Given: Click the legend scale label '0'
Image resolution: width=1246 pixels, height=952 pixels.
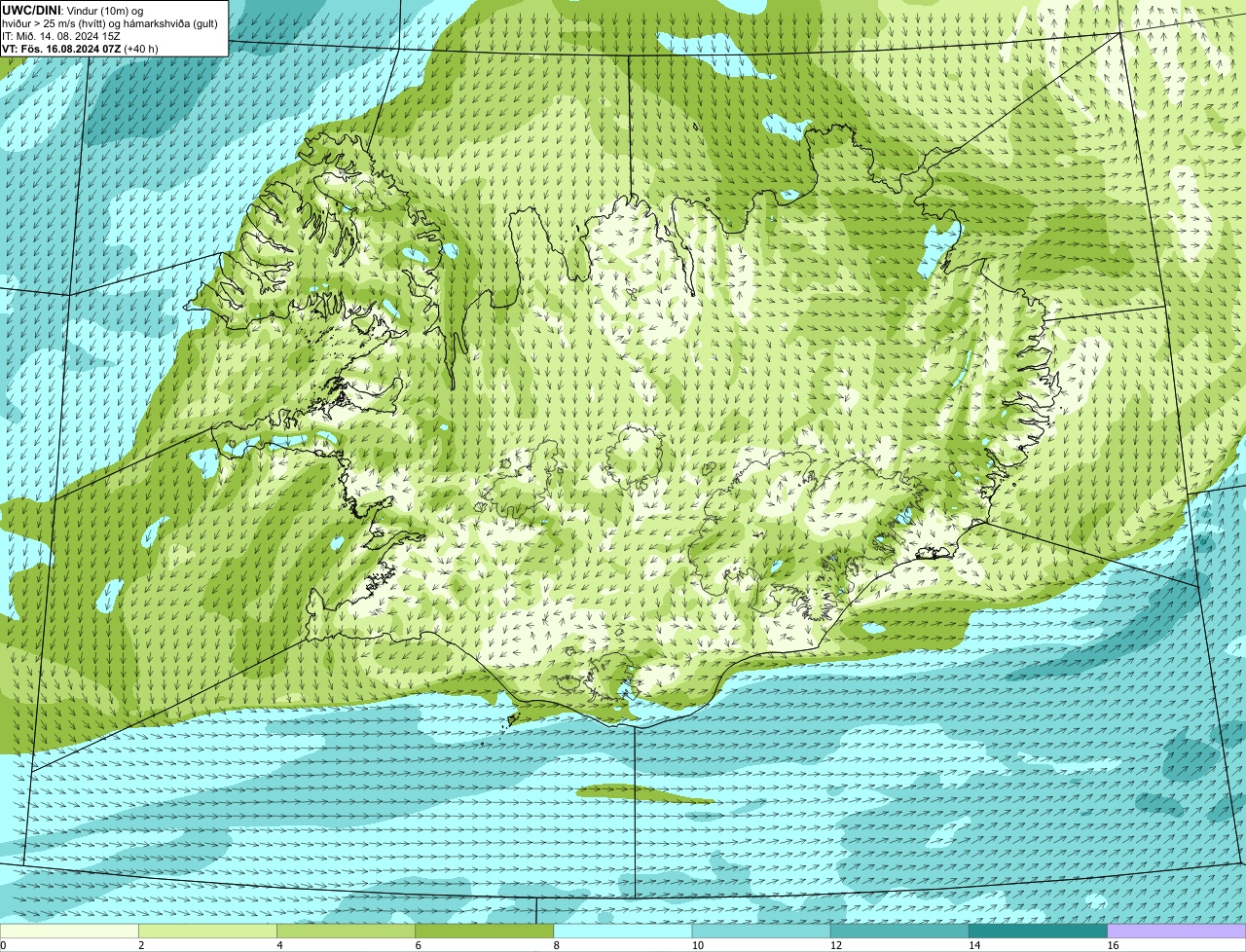Looking at the screenshot, I should 3,945.
